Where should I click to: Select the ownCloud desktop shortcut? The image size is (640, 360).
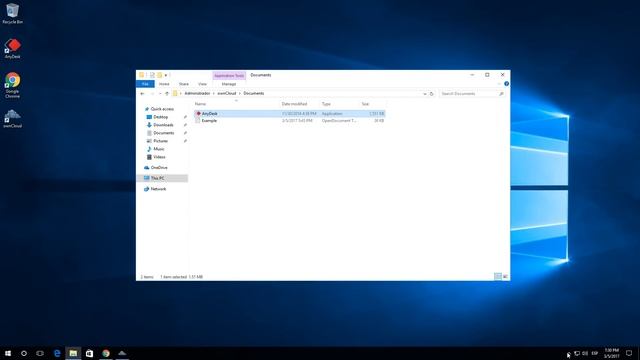(12, 118)
